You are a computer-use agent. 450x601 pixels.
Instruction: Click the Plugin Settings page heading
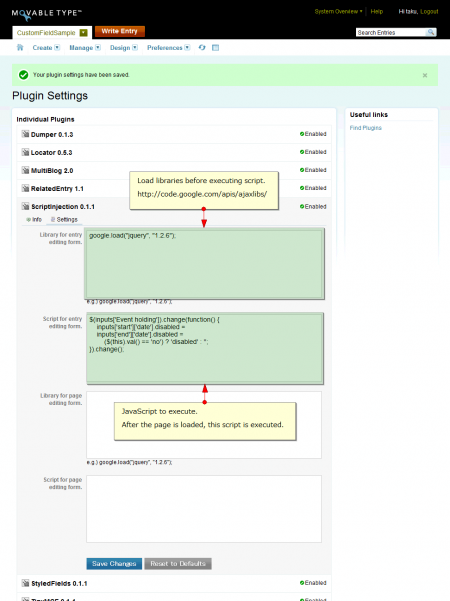(x=50, y=96)
